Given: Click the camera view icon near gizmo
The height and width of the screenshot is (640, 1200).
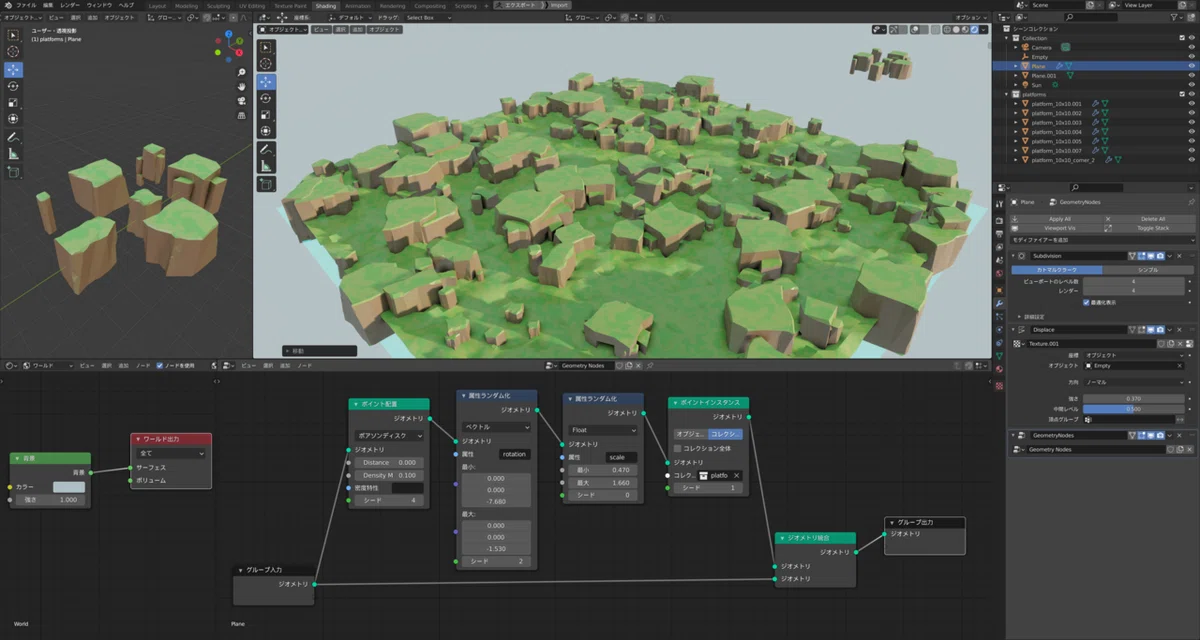Looking at the screenshot, I should 241,101.
